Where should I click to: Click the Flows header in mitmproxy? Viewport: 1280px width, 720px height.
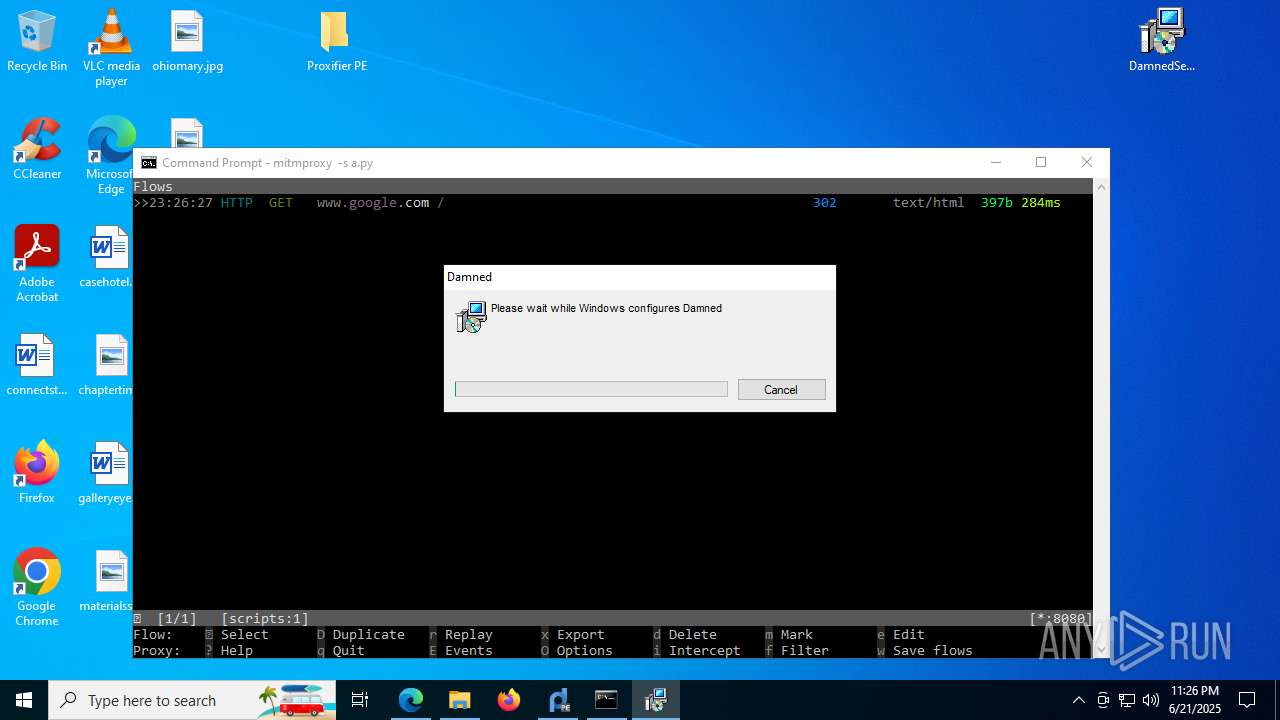coord(153,187)
